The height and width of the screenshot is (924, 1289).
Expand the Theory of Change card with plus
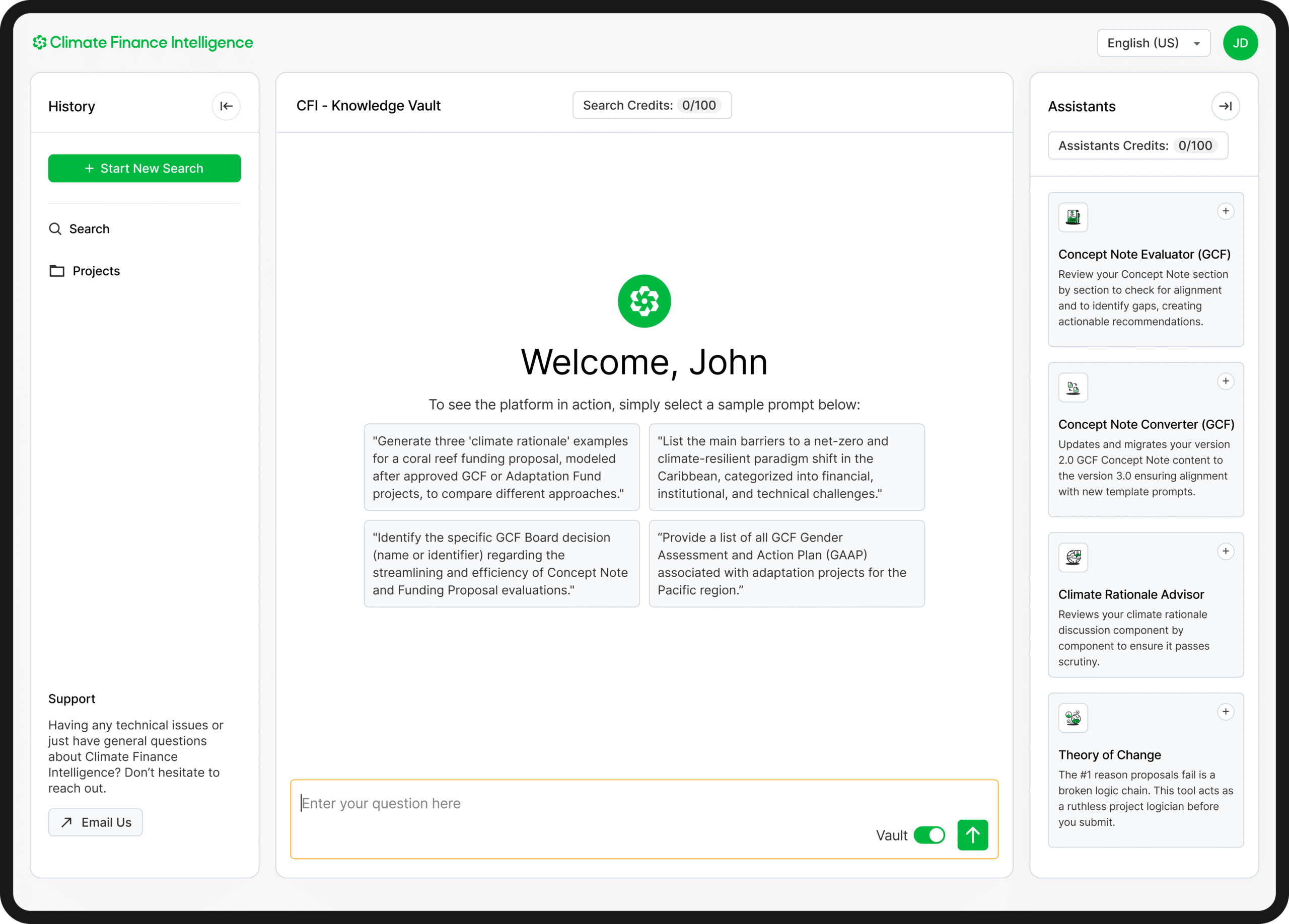(1226, 712)
